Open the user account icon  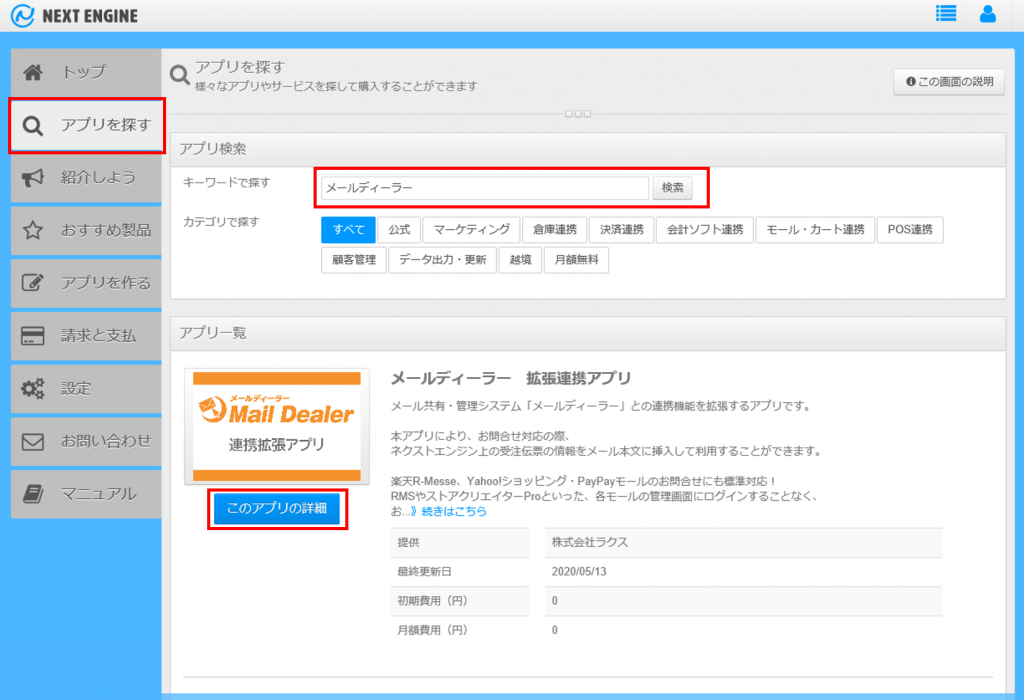coord(987,14)
